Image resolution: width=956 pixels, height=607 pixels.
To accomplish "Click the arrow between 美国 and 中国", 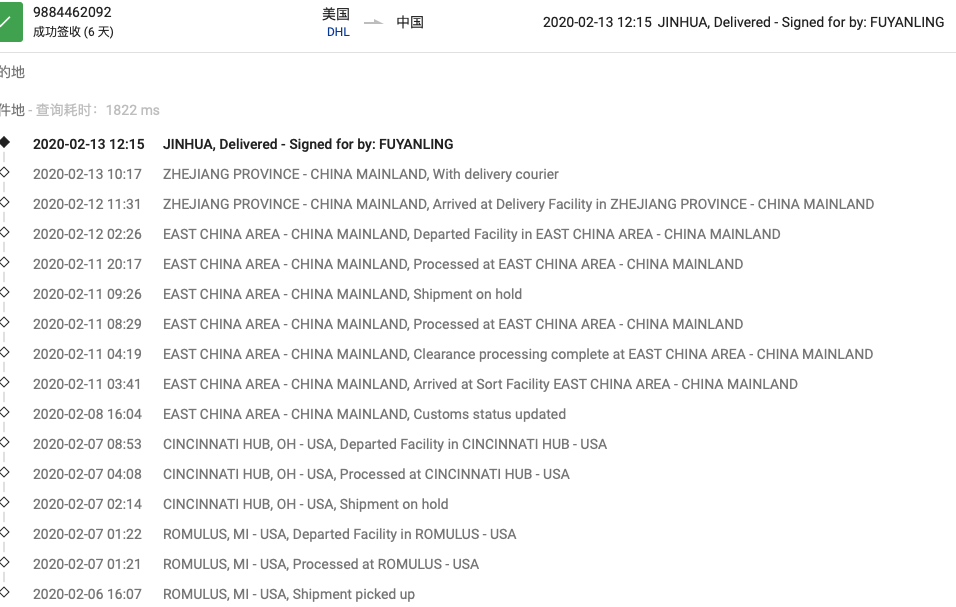I will (x=373, y=23).
